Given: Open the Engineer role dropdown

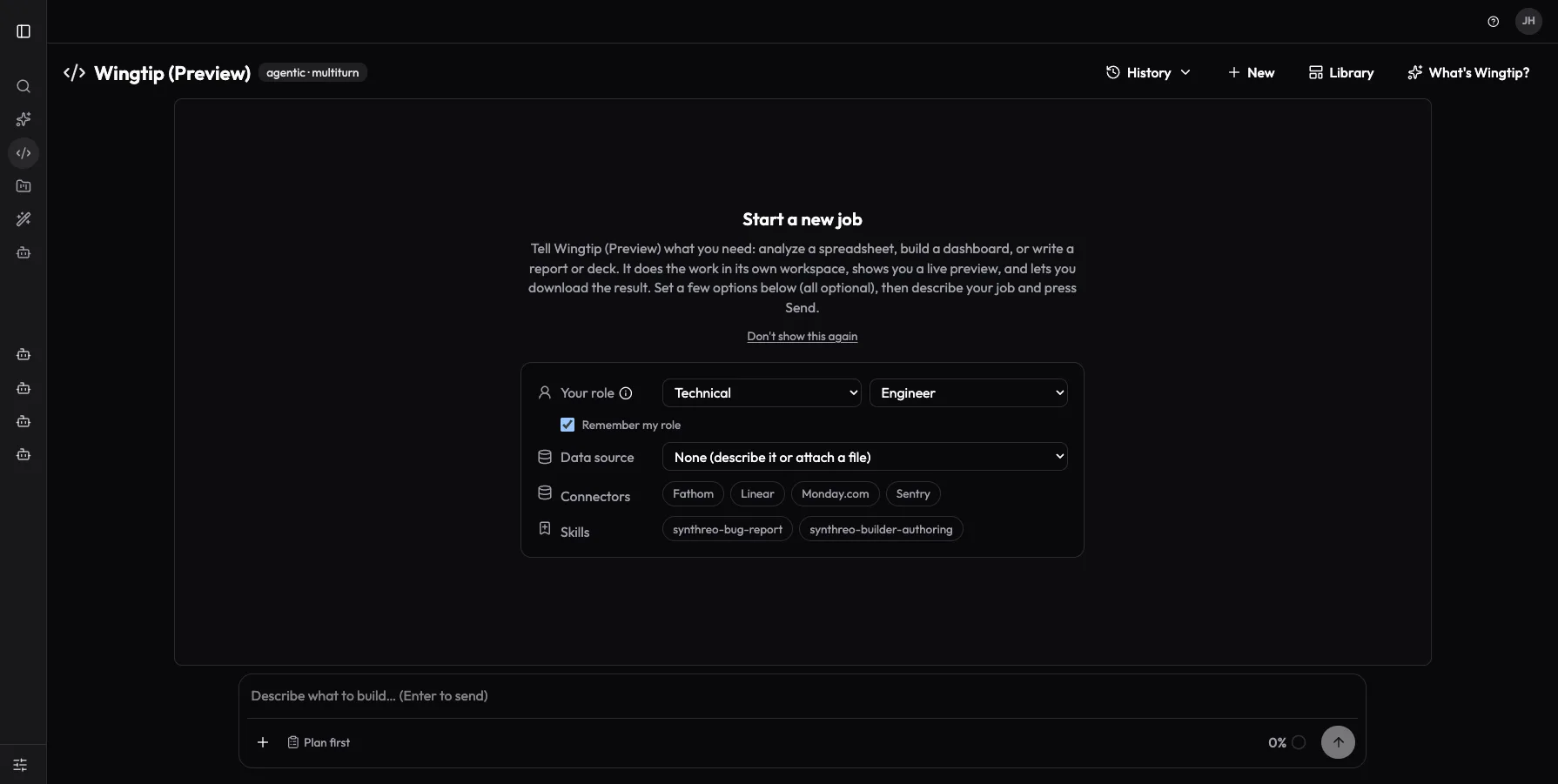Looking at the screenshot, I should click(x=969, y=393).
